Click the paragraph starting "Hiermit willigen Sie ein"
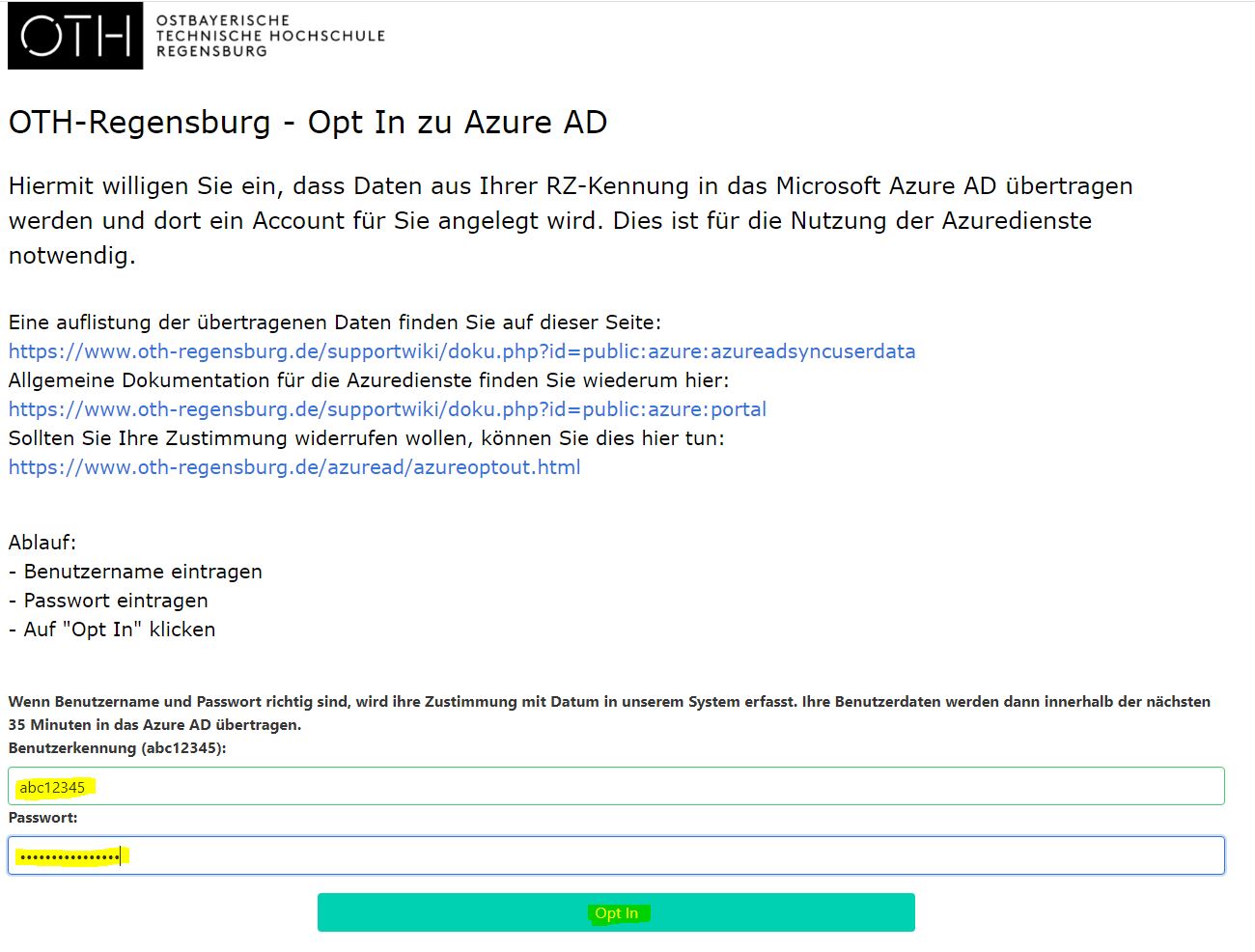The height and width of the screenshot is (952, 1255). pos(571,220)
